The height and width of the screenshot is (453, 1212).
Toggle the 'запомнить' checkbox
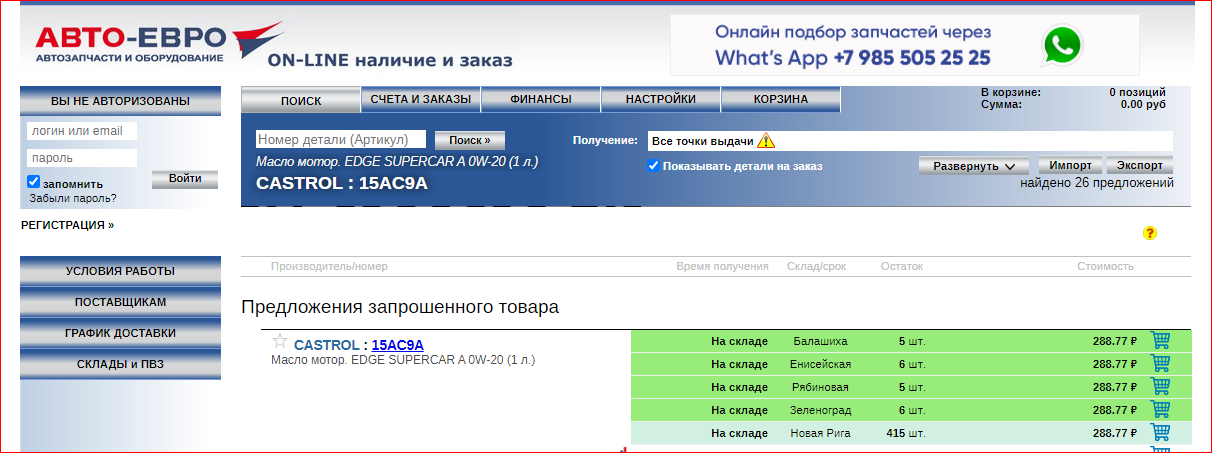pyautogui.click(x=34, y=182)
